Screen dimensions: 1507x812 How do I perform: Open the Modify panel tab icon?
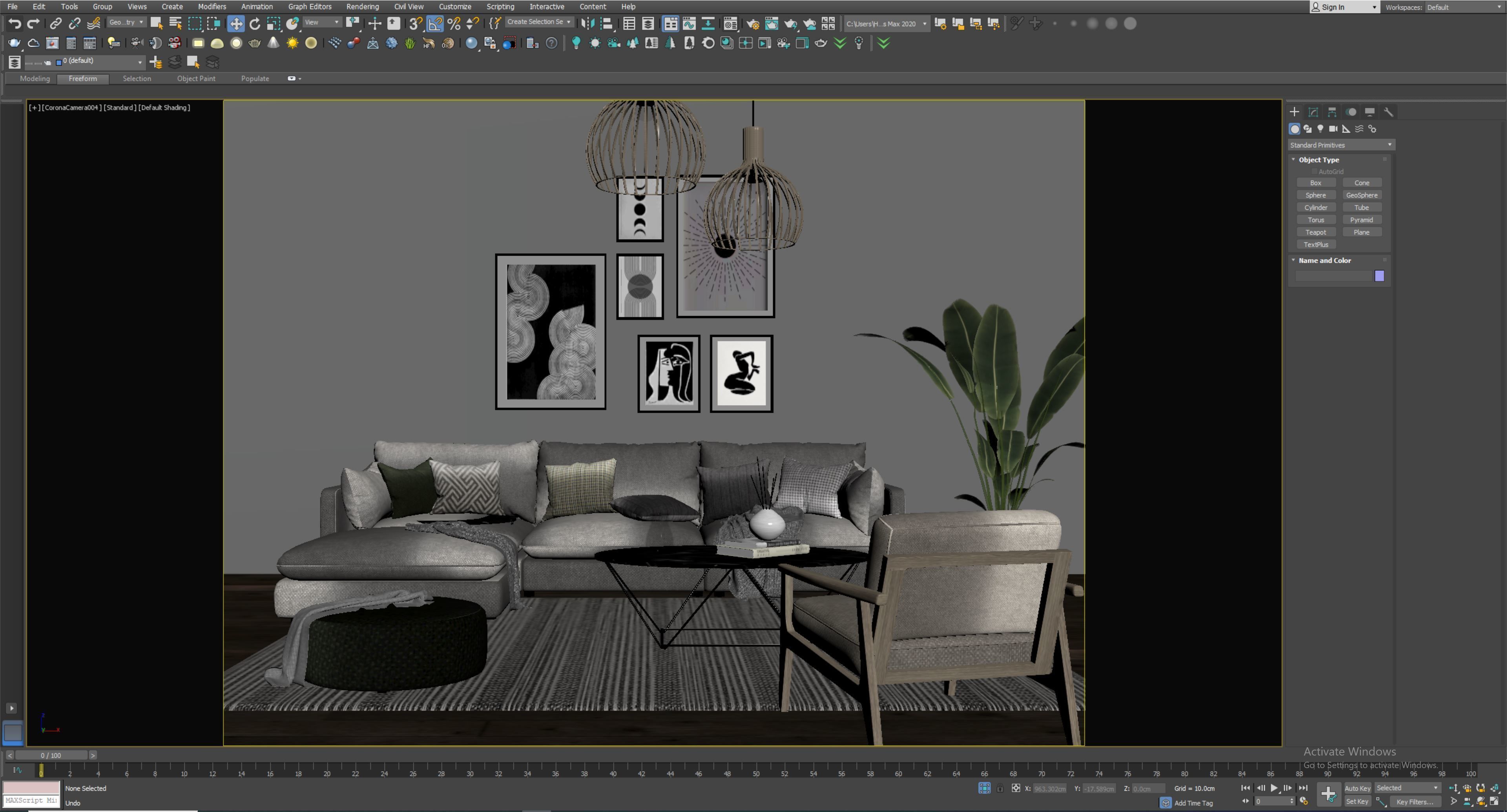pyautogui.click(x=1314, y=112)
